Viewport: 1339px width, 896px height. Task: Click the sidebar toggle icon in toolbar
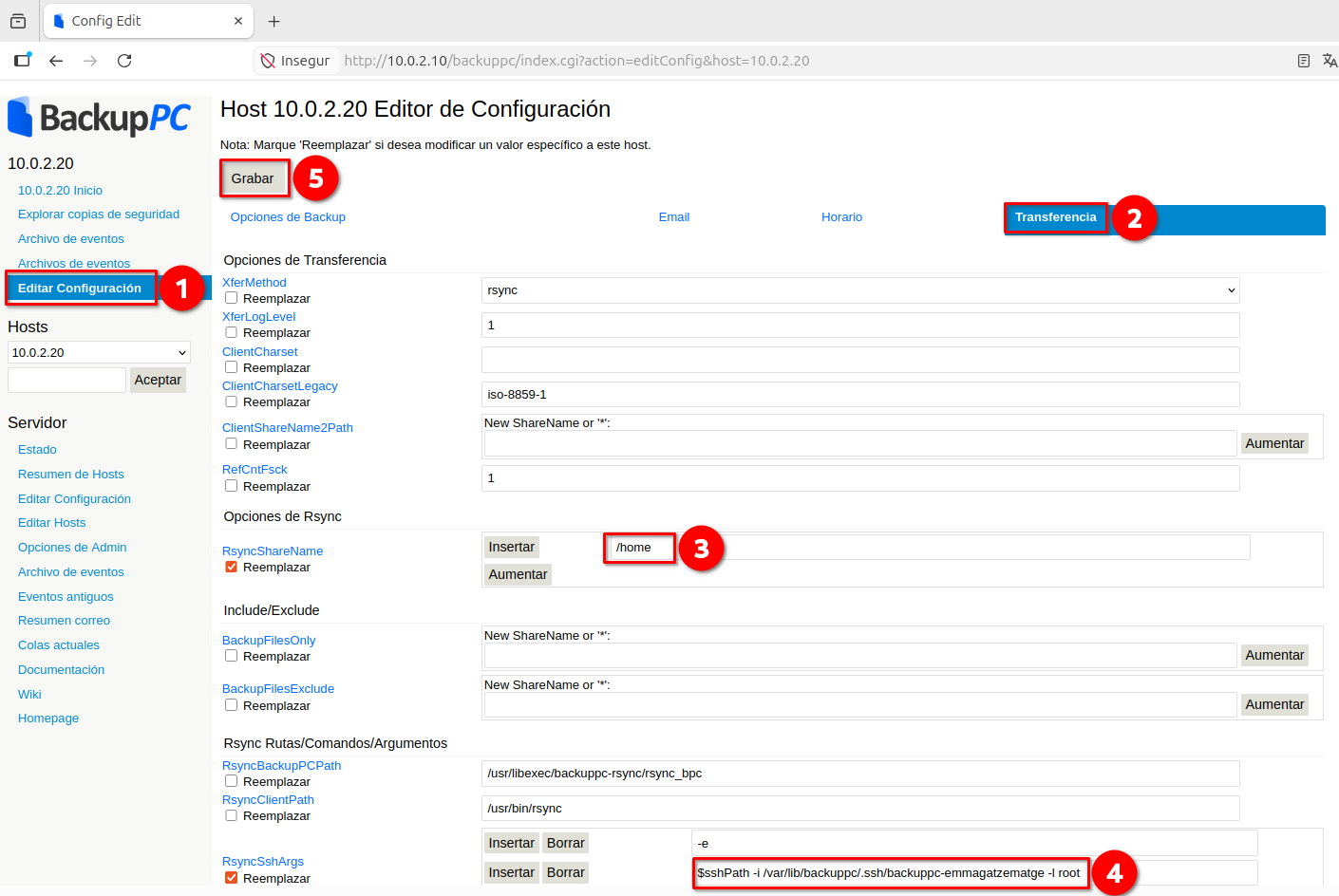click(x=22, y=60)
